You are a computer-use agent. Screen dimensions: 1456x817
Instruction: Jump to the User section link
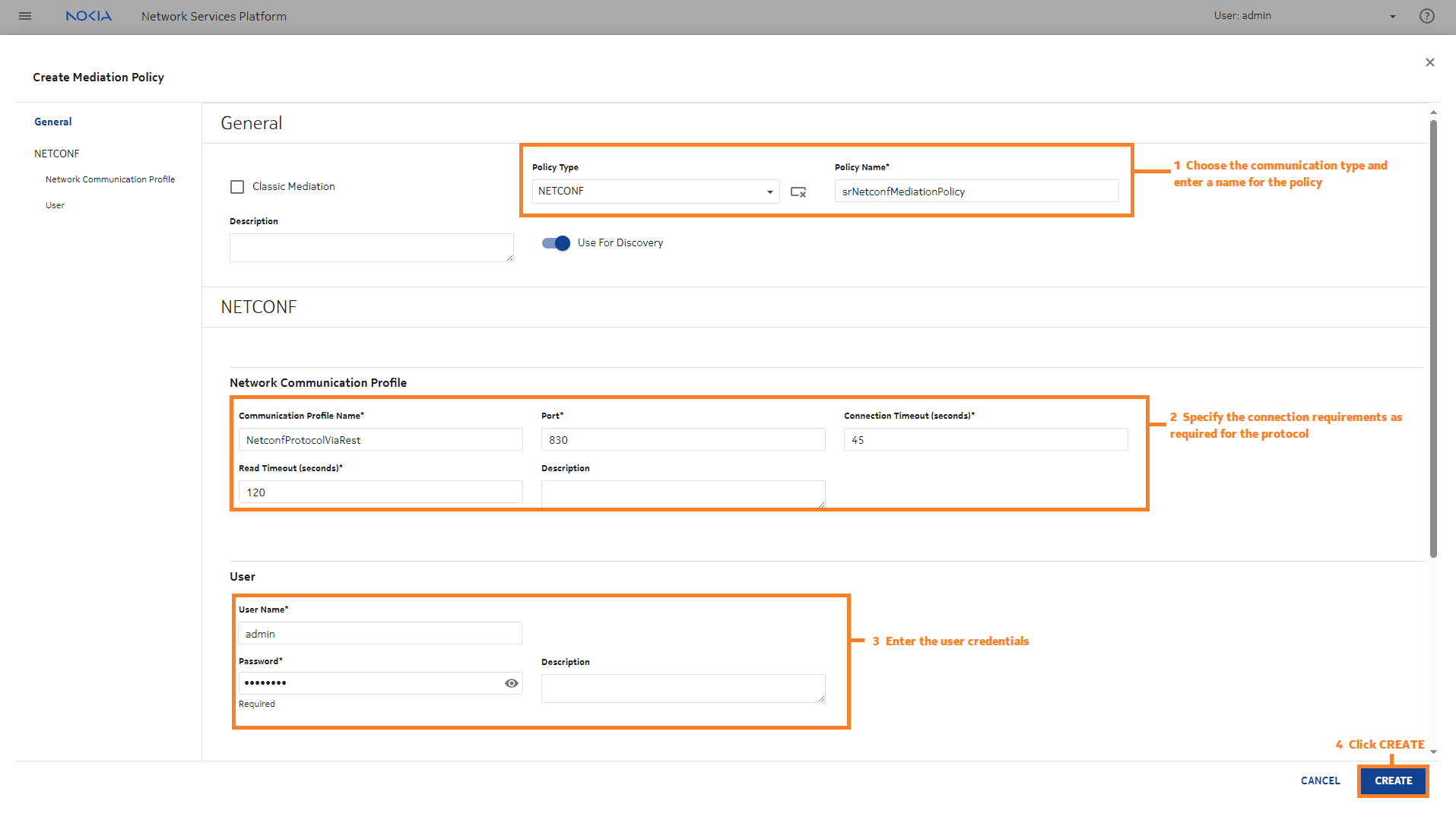55,205
